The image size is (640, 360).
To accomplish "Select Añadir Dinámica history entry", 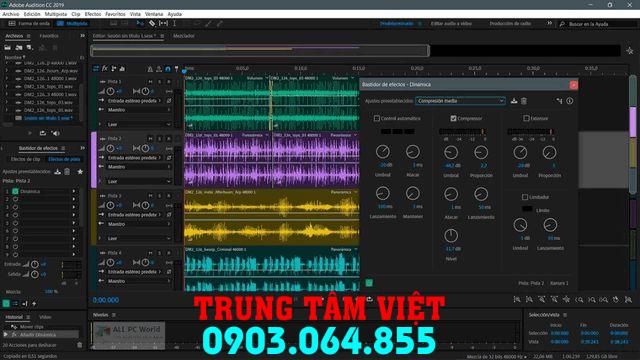I will [x=41, y=335].
